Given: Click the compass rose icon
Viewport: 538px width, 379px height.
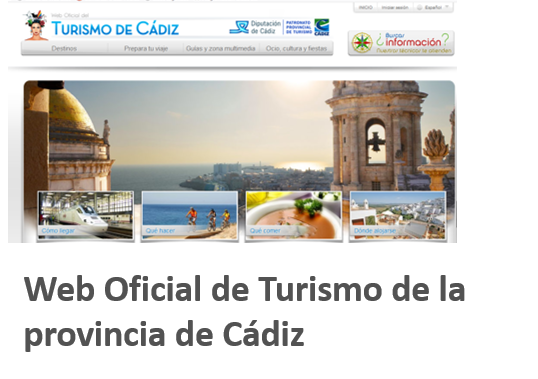Looking at the screenshot, I should pyautogui.click(x=362, y=43).
